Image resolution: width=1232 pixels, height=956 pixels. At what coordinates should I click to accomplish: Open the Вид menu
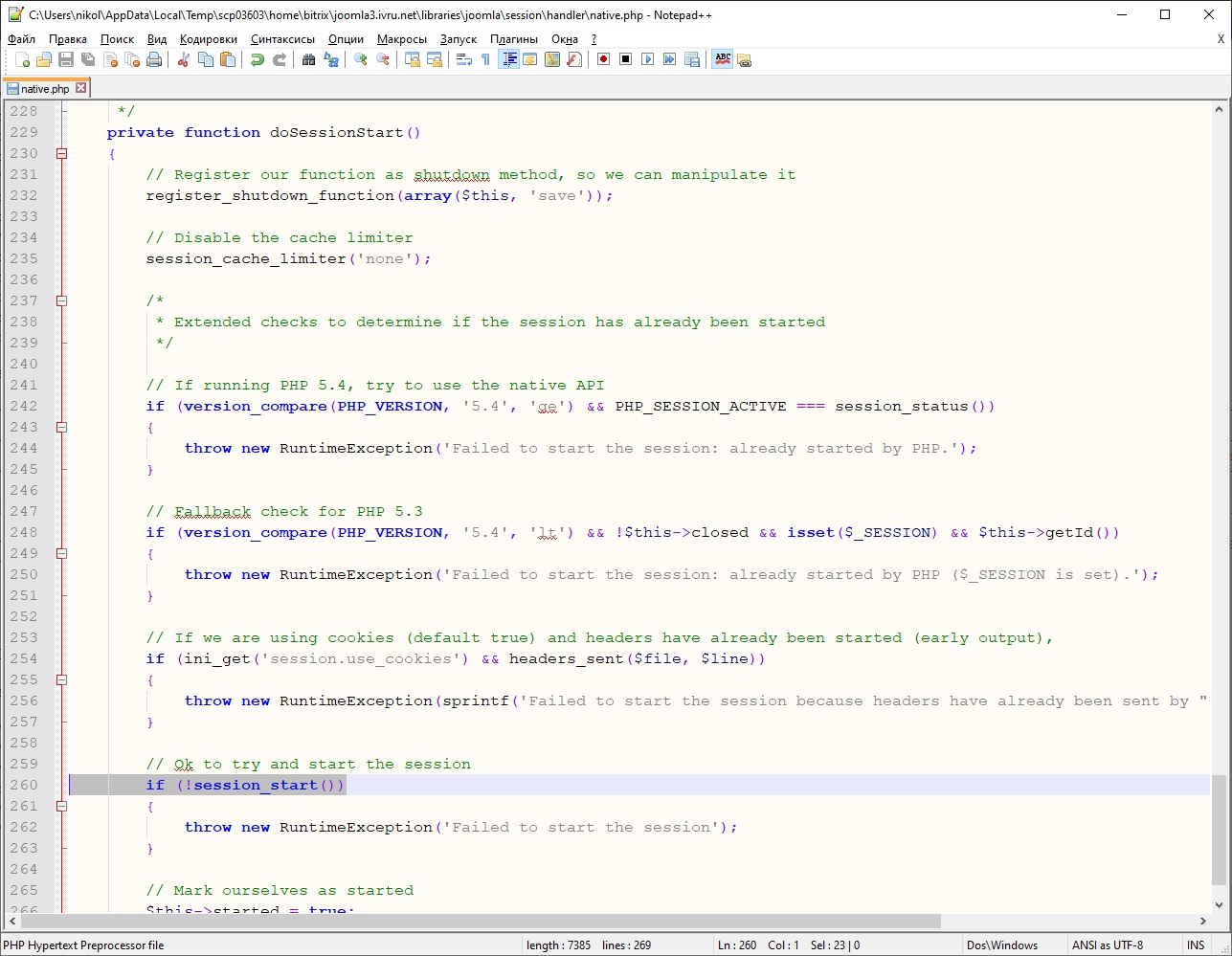click(157, 39)
